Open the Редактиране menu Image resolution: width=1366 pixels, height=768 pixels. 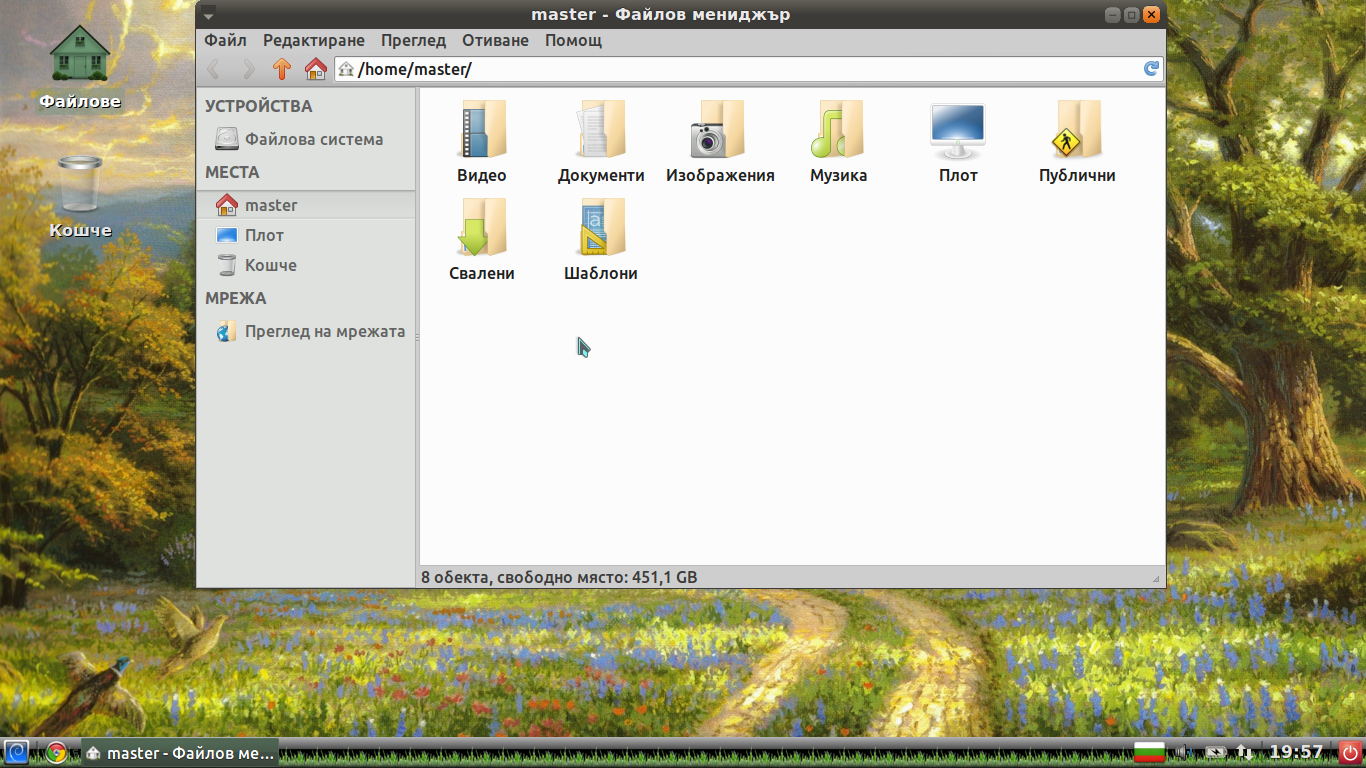pyautogui.click(x=314, y=41)
